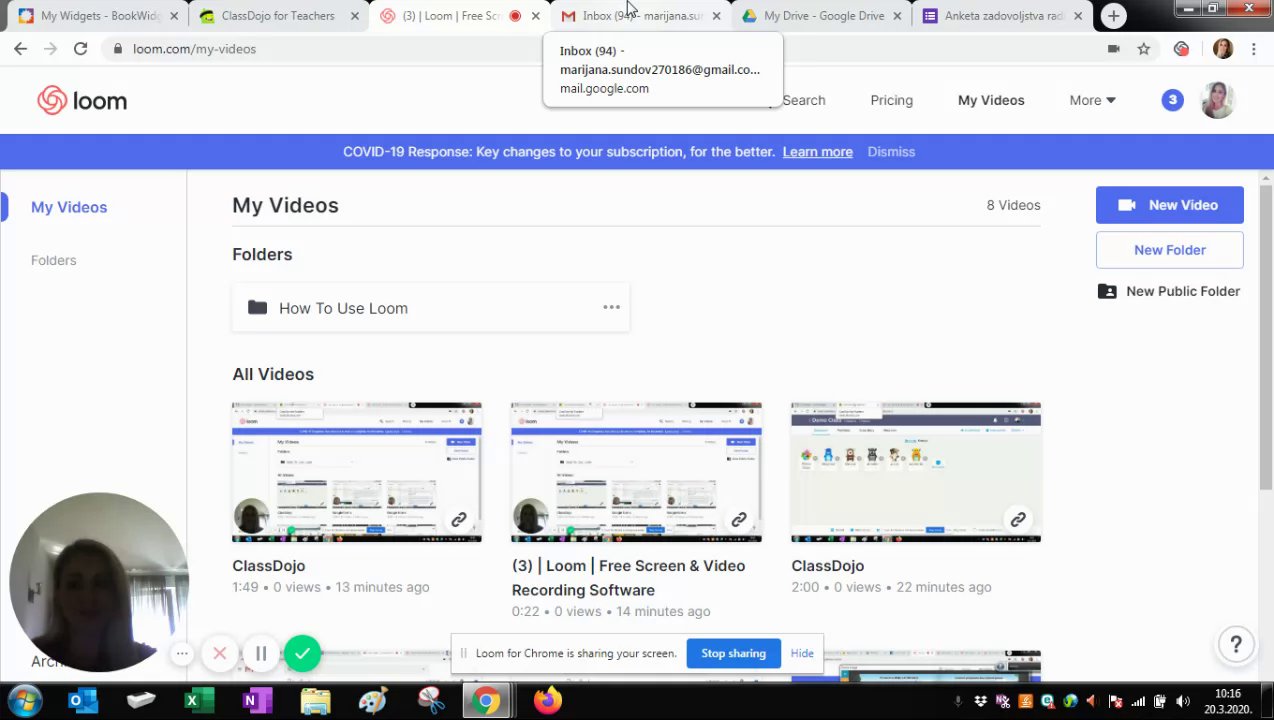Follow the Learn more link

tap(817, 152)
